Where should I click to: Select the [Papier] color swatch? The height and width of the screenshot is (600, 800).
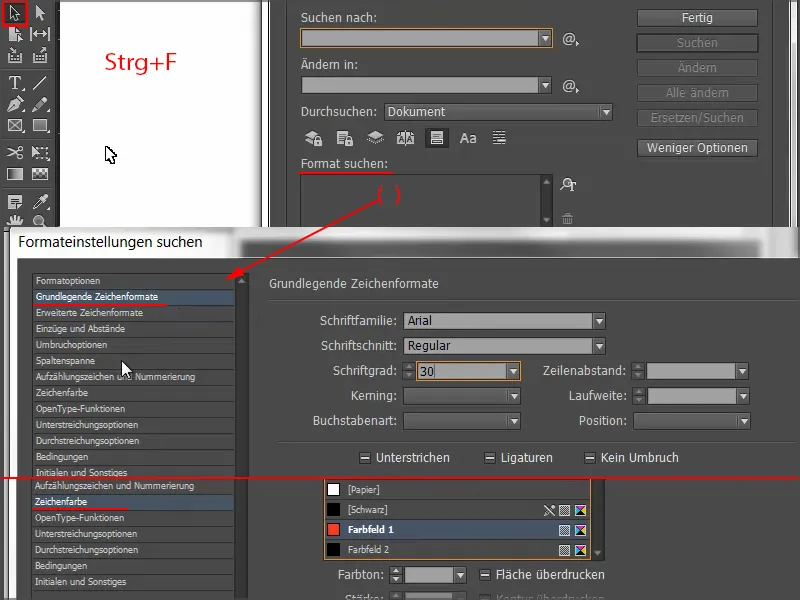[457, 490]
